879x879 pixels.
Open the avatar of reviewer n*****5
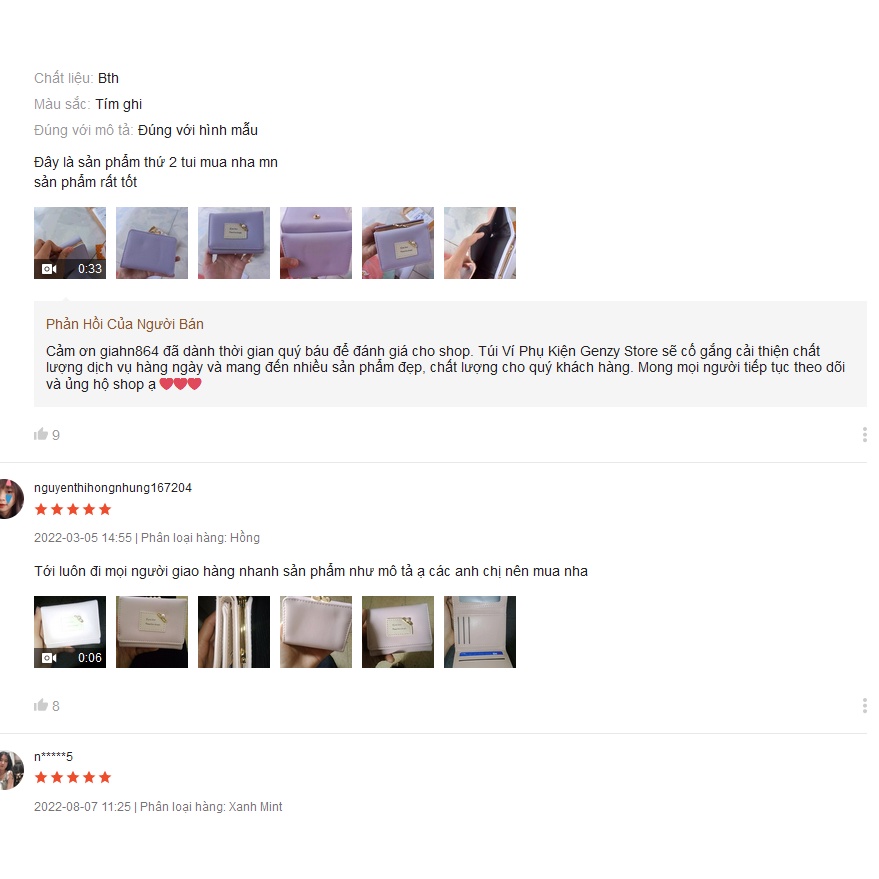click(x=10, y=770)
